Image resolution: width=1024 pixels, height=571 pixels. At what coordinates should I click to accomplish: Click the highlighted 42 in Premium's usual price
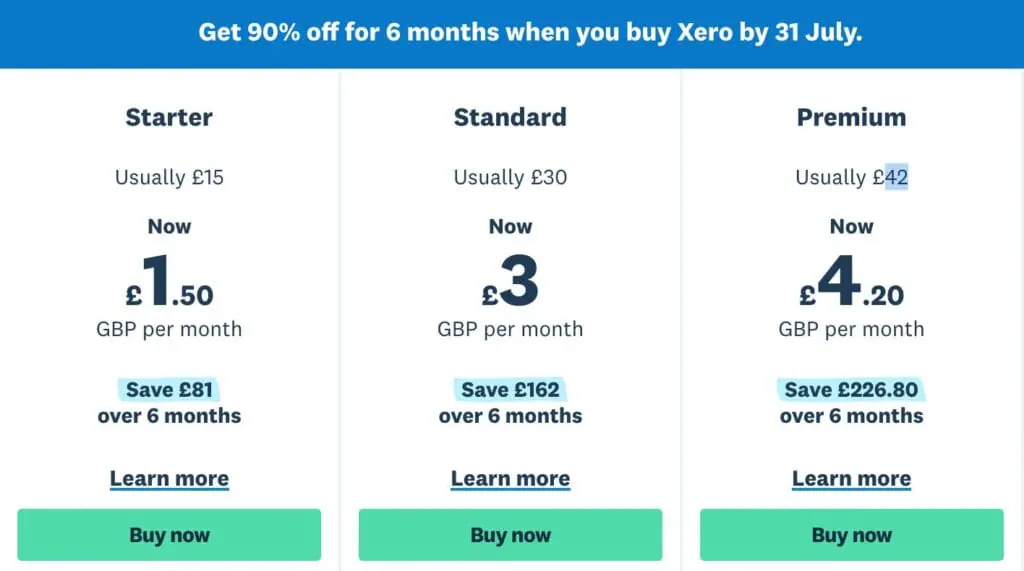pos(897,178)
